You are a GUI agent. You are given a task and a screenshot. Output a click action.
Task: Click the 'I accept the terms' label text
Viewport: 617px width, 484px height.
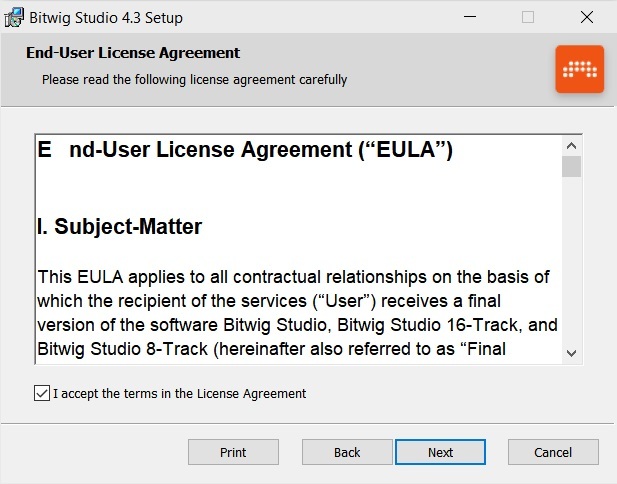pos(180,393)
